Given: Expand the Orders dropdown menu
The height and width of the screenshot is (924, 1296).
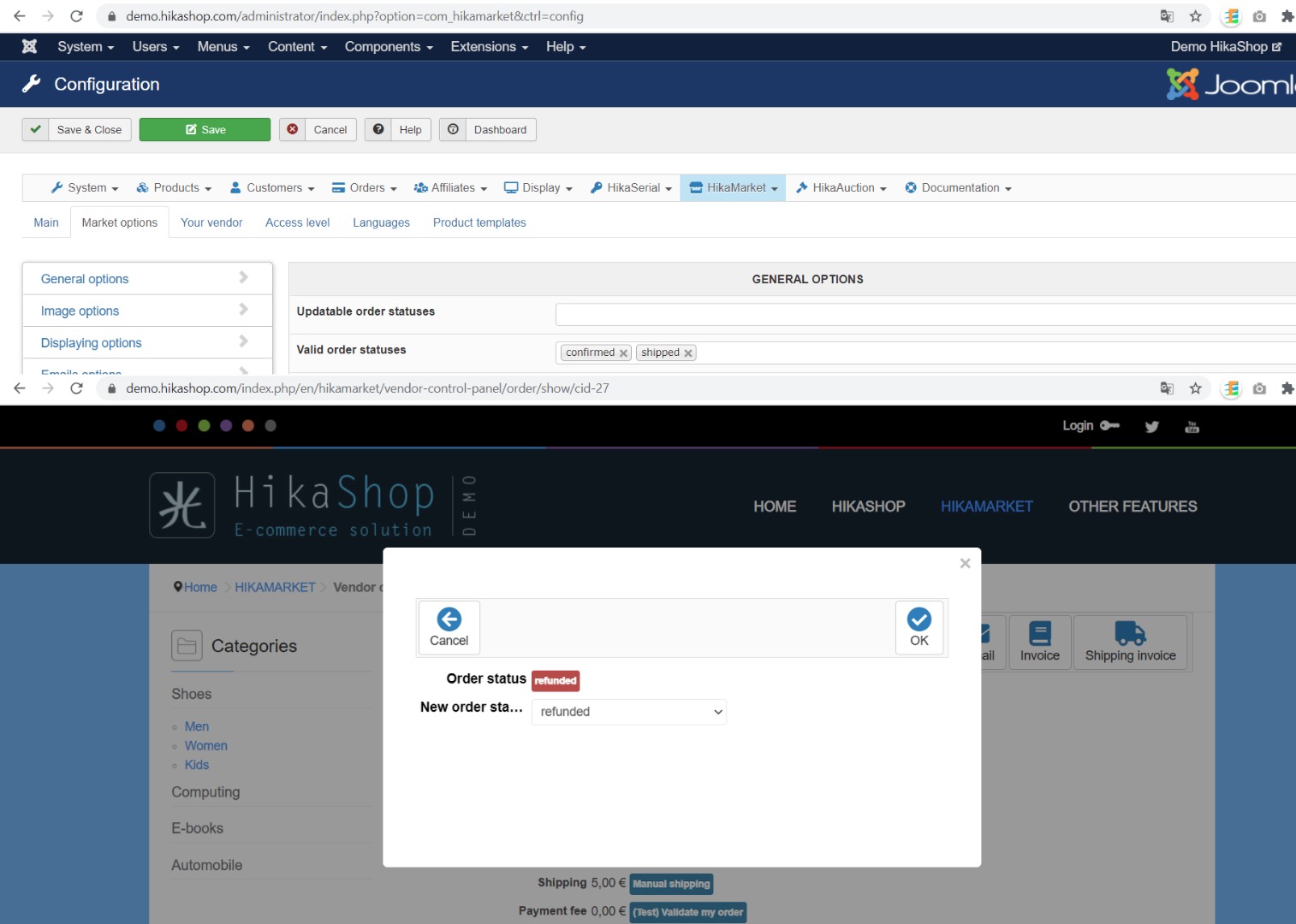Looking at the screenshot, I should tap(365, 188).
